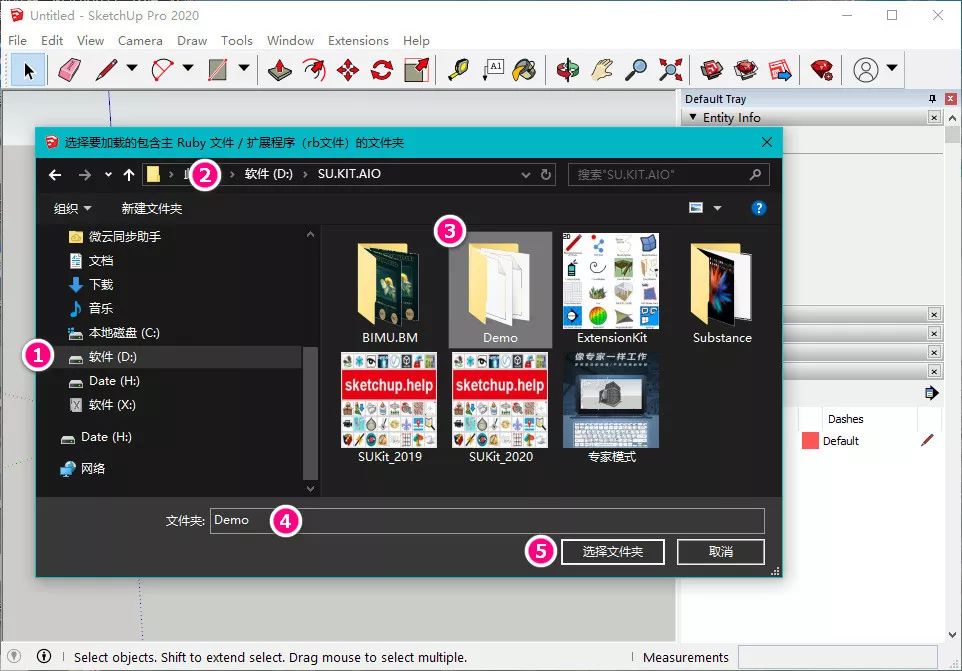This screenshot has width=962, height=671.
Task: Select the ExtensionKit folder
Action: pyautogui.click(x=612, y=290)
